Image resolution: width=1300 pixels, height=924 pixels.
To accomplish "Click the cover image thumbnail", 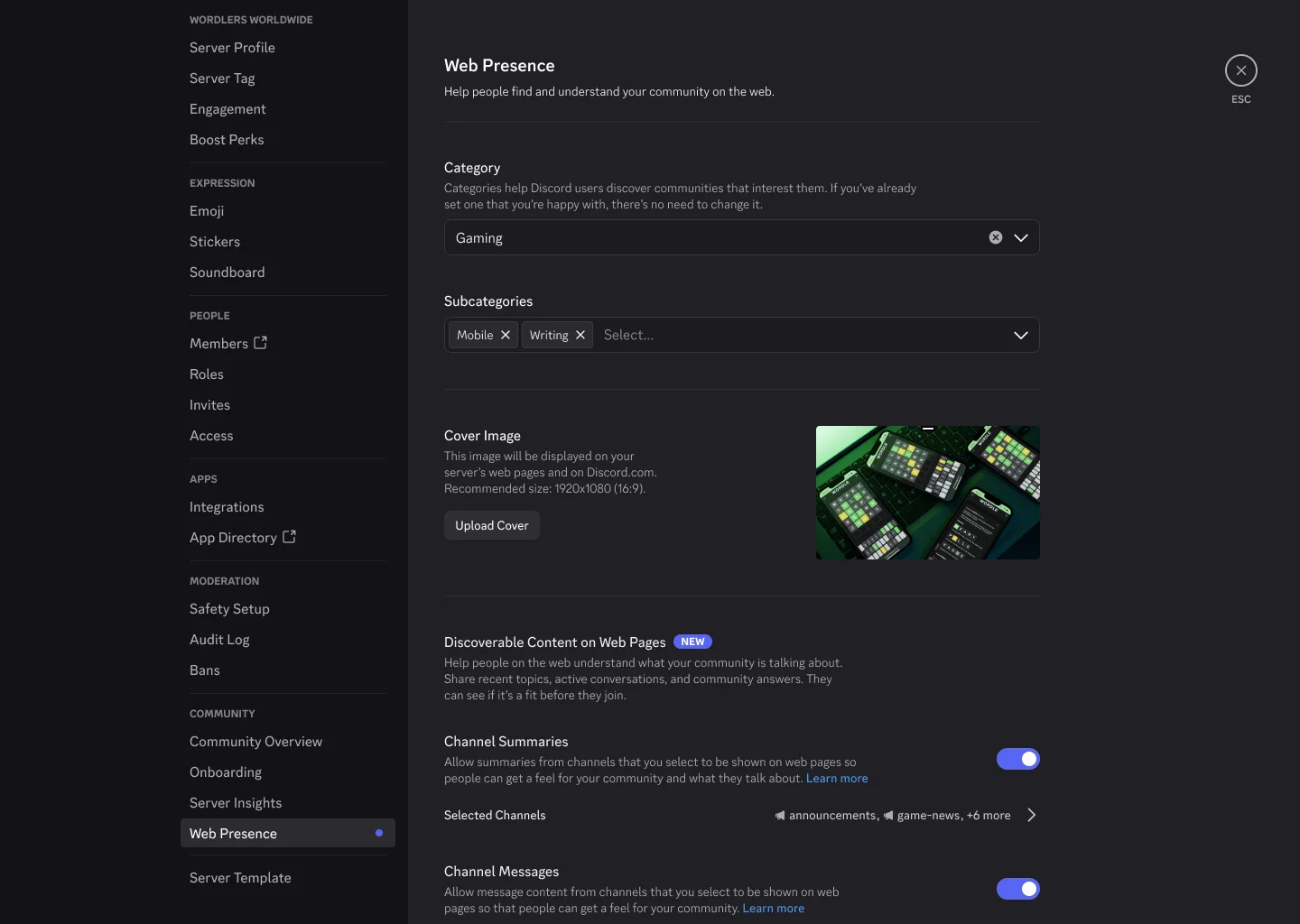I will (928, 493).
